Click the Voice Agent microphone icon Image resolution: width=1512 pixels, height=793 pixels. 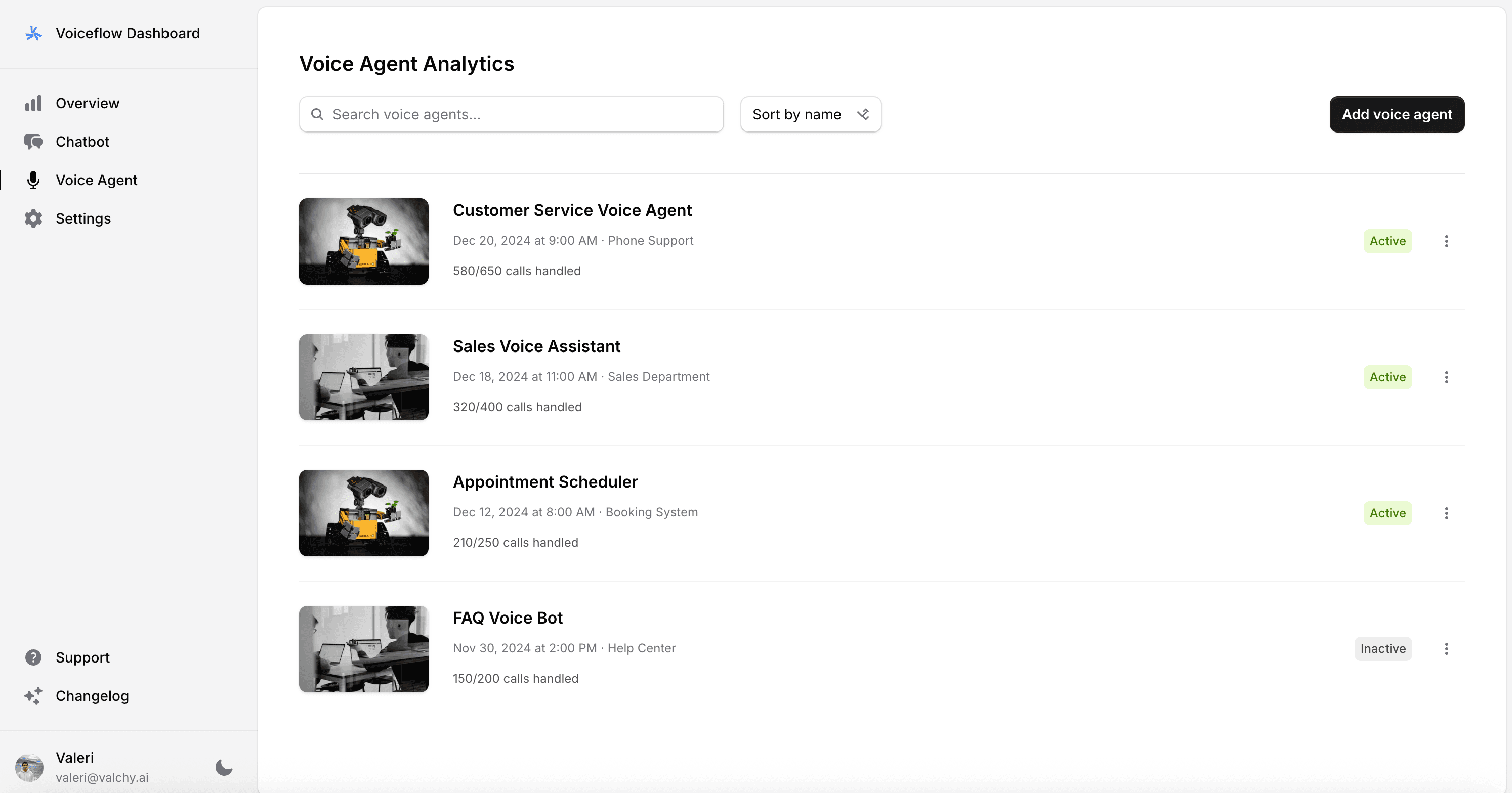(33, 180)
